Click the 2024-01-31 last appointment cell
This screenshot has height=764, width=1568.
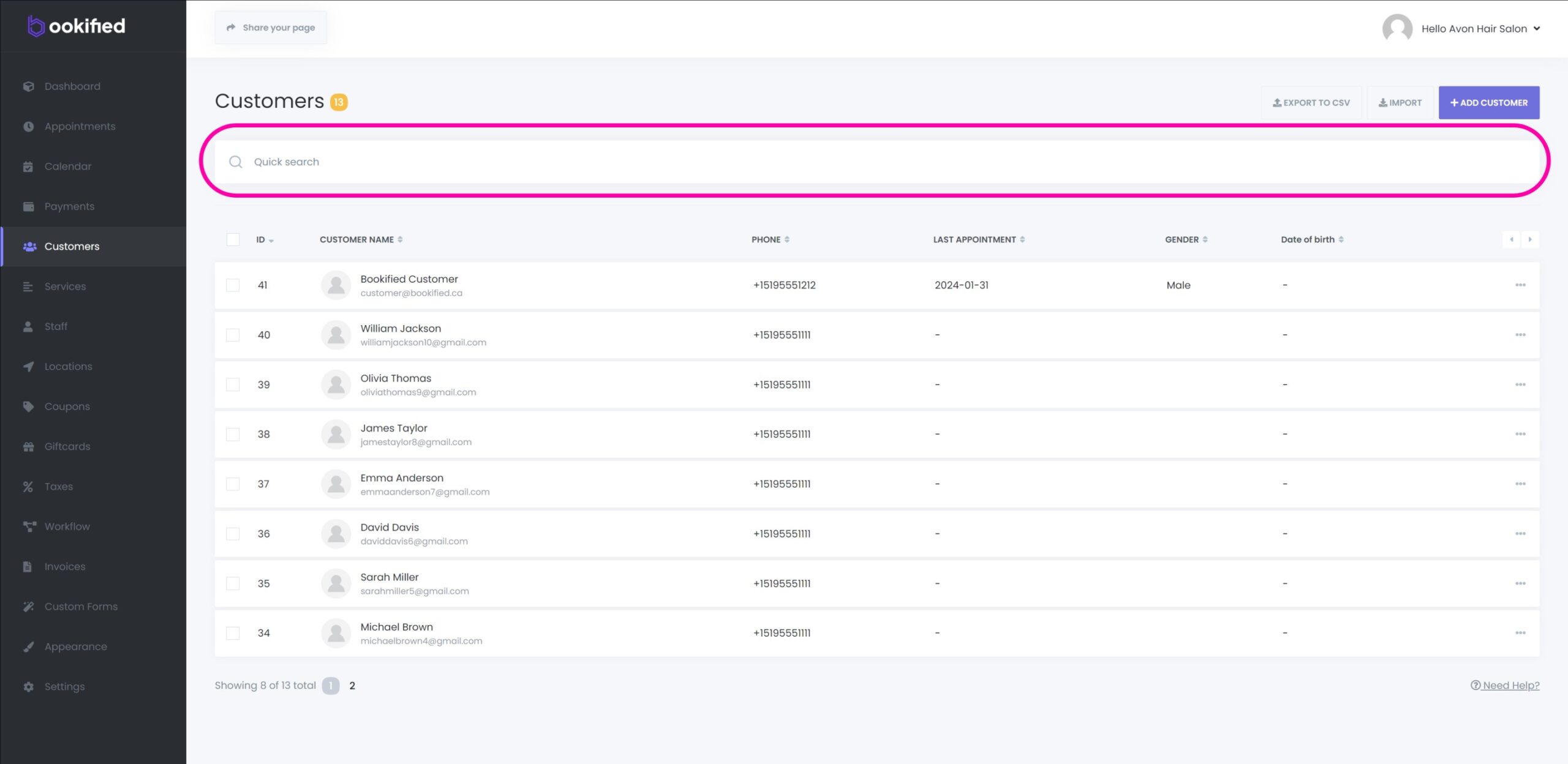pyautogui.click(x=962, y=285)
